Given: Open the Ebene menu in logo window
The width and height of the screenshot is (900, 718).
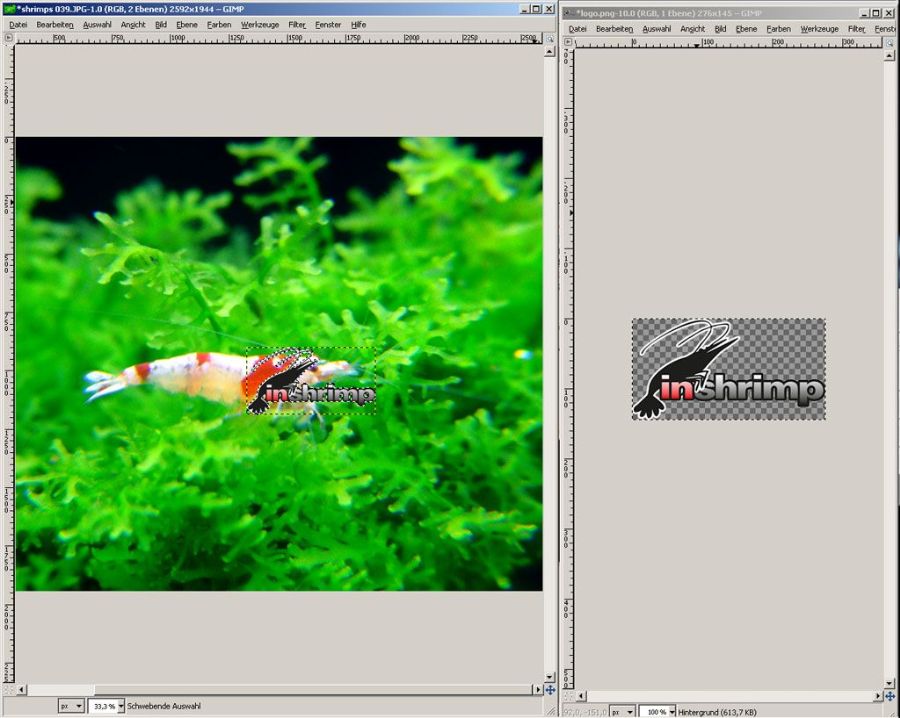Looking at the screenshot, I should point(746,29).
